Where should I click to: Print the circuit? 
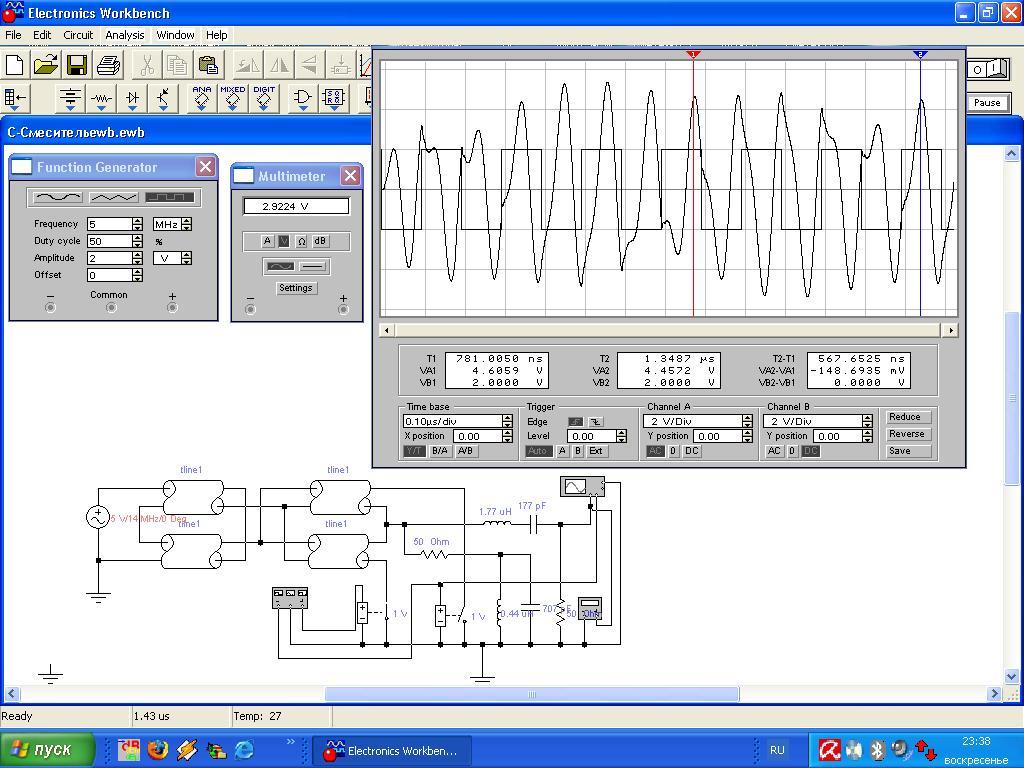click(108, 65)
